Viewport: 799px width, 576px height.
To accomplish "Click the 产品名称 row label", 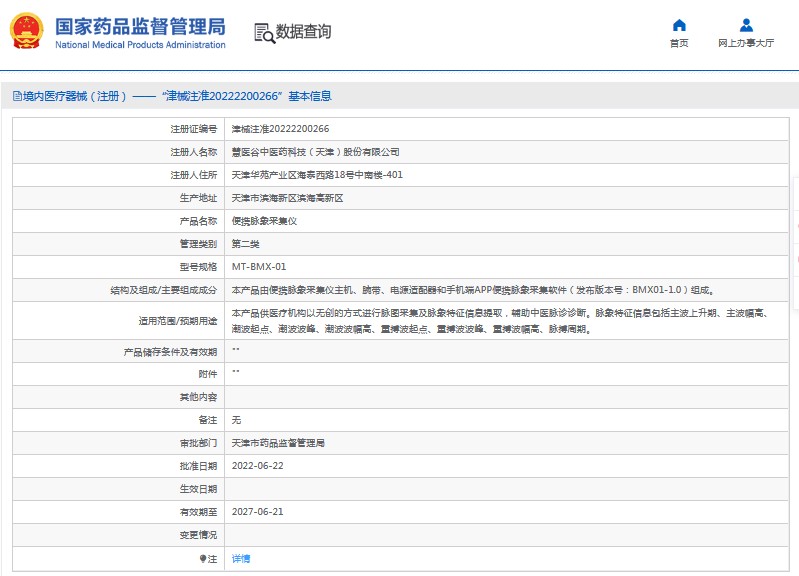I will 198,221.
